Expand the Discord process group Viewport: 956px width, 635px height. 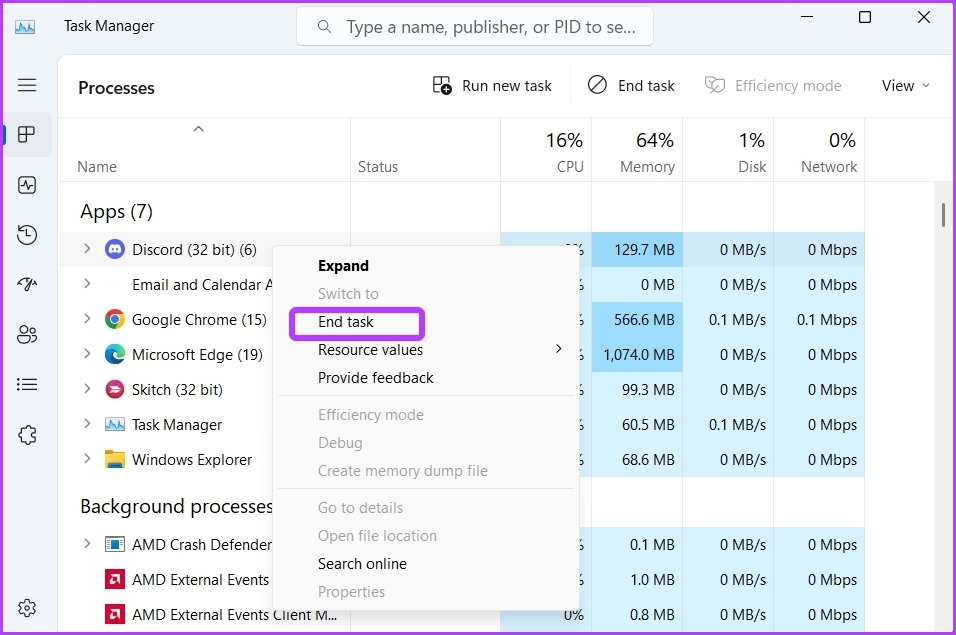tap(87, 249)
